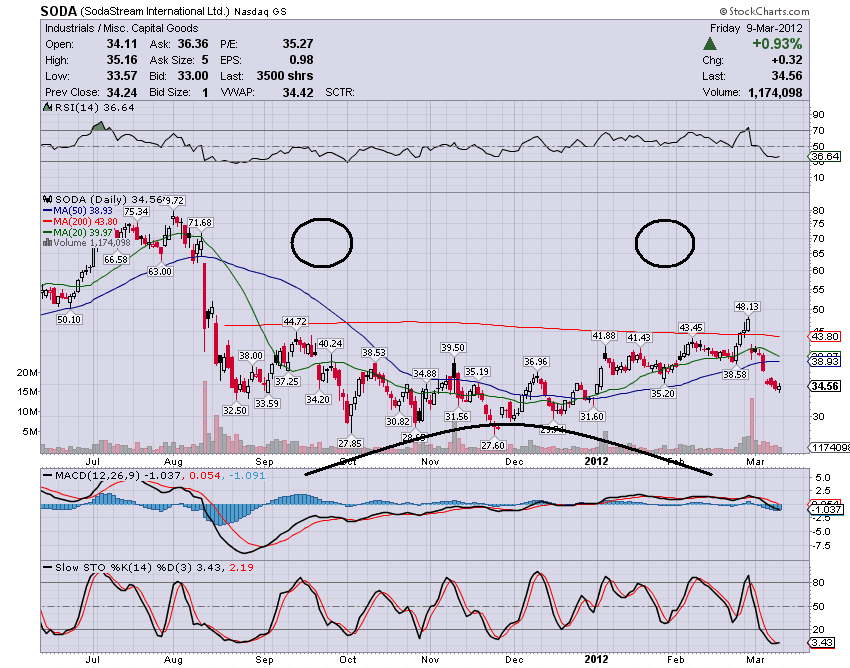850x668 pixels.
Task: Click the Bid price 33.00
Action: 193,76
